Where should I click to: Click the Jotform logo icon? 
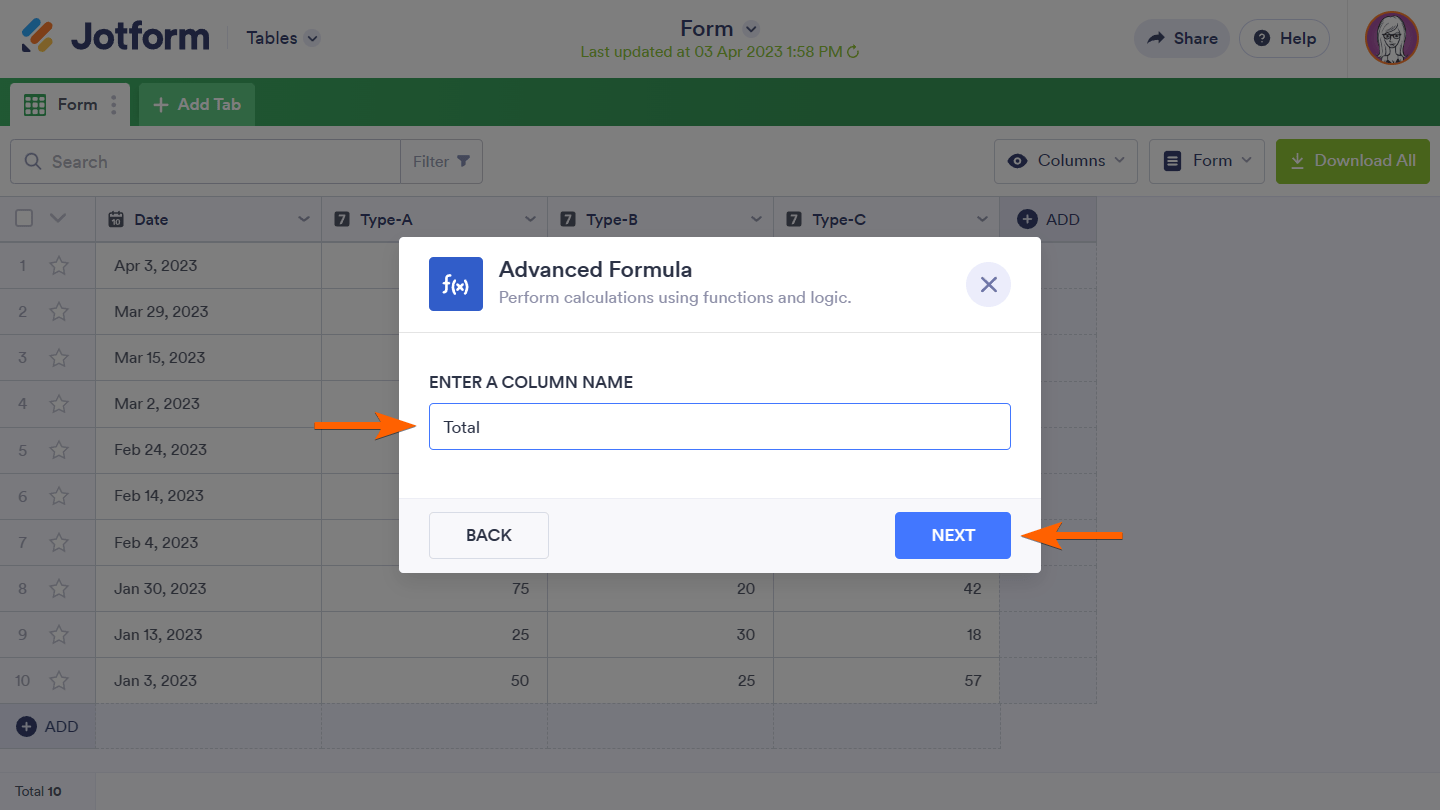tap(38, 37)
